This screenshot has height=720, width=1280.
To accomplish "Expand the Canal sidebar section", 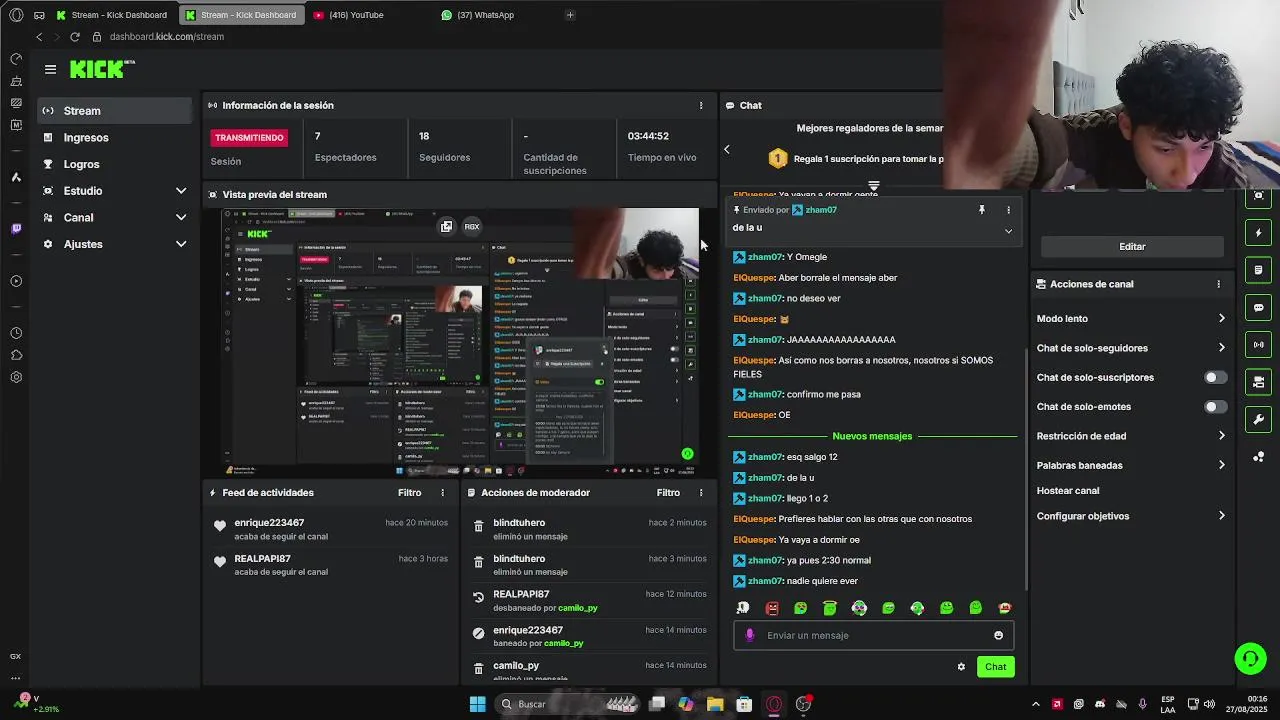I will tap(181, 217).
